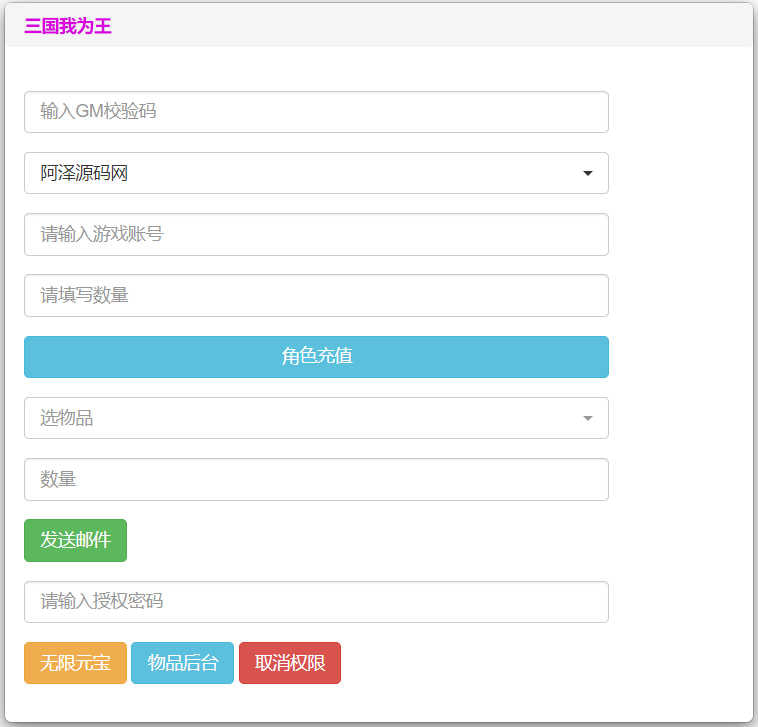Screen dimensions: 758x727
Task: Focus the 请输入游戏账号 account field
Action: [316, 234]
